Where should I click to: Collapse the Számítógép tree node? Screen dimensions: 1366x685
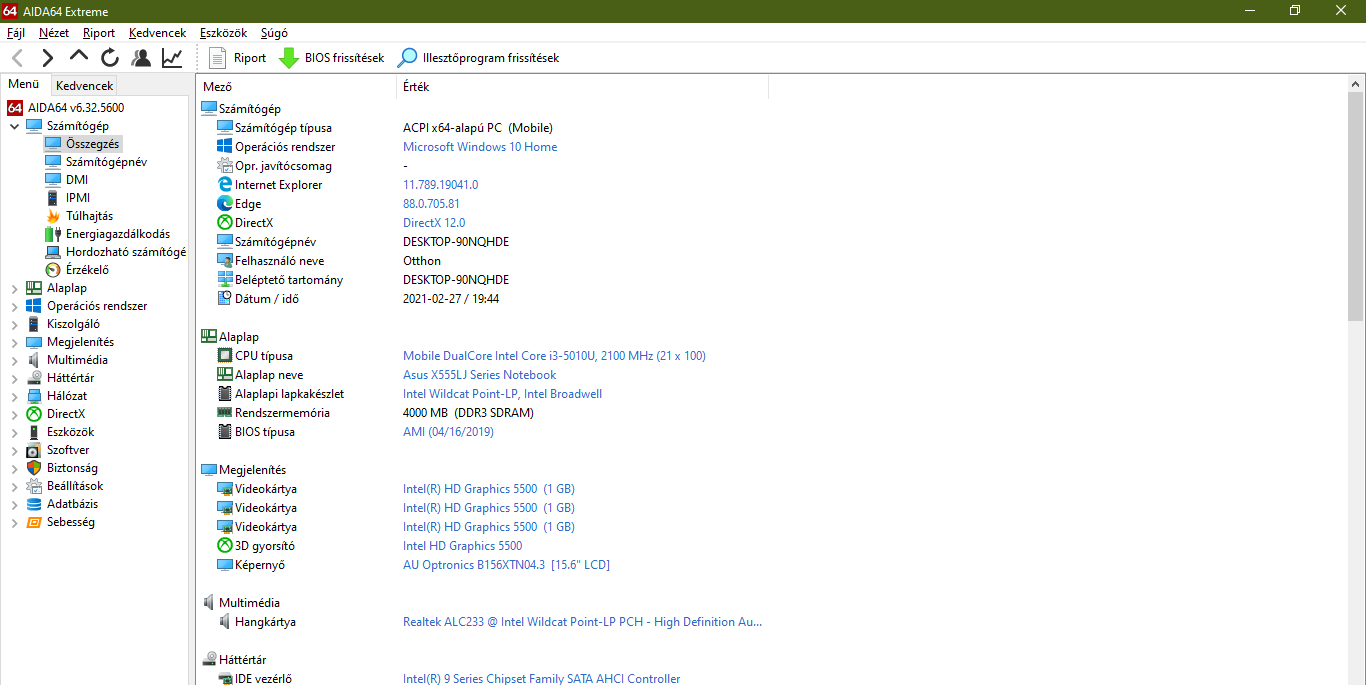click(14, 126)
